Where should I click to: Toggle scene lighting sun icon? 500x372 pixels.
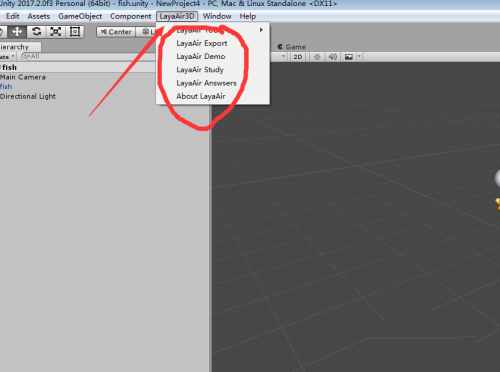[x=317, y=57]
